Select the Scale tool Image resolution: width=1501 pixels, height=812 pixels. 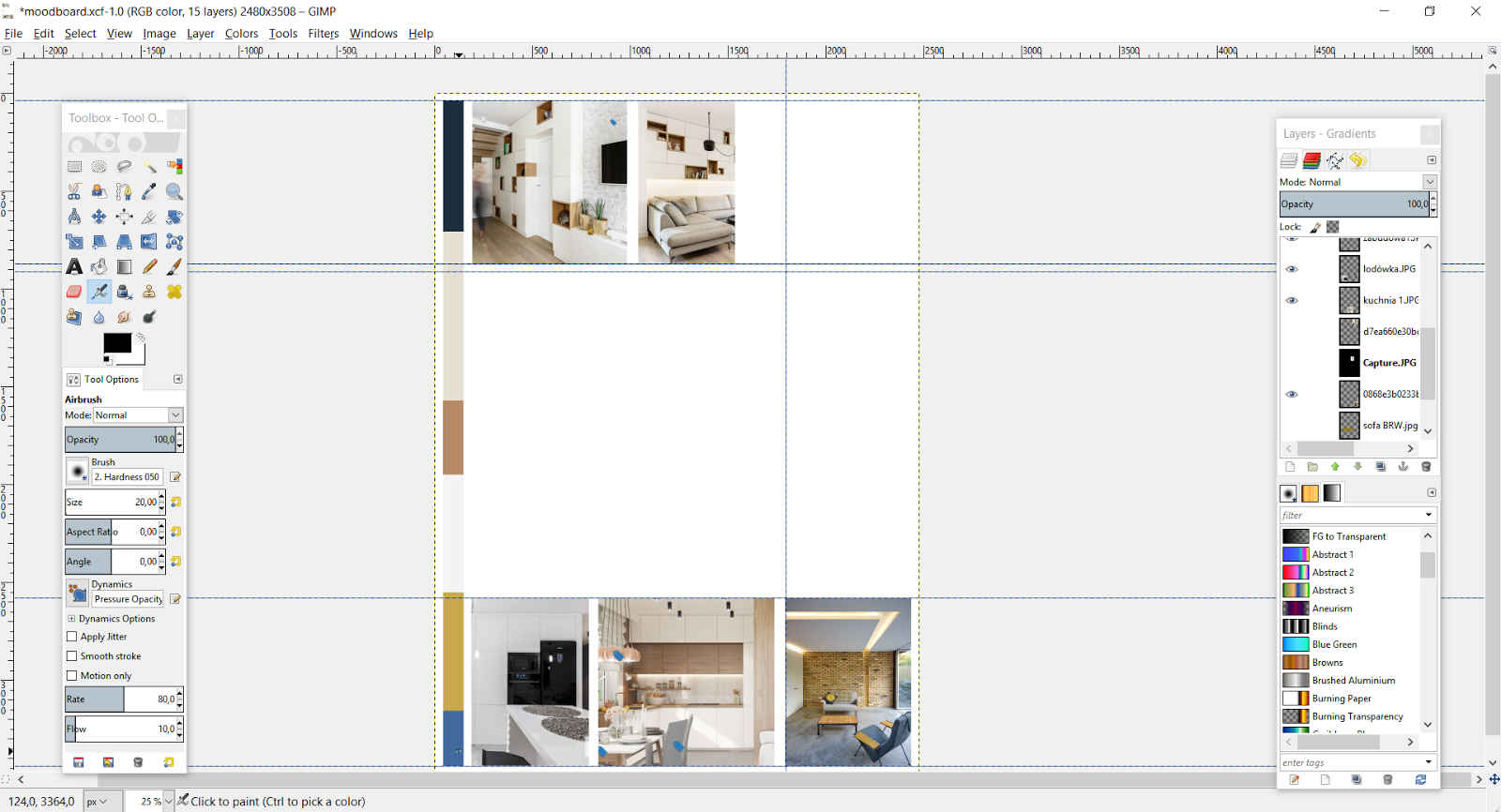tap(74, 242)
